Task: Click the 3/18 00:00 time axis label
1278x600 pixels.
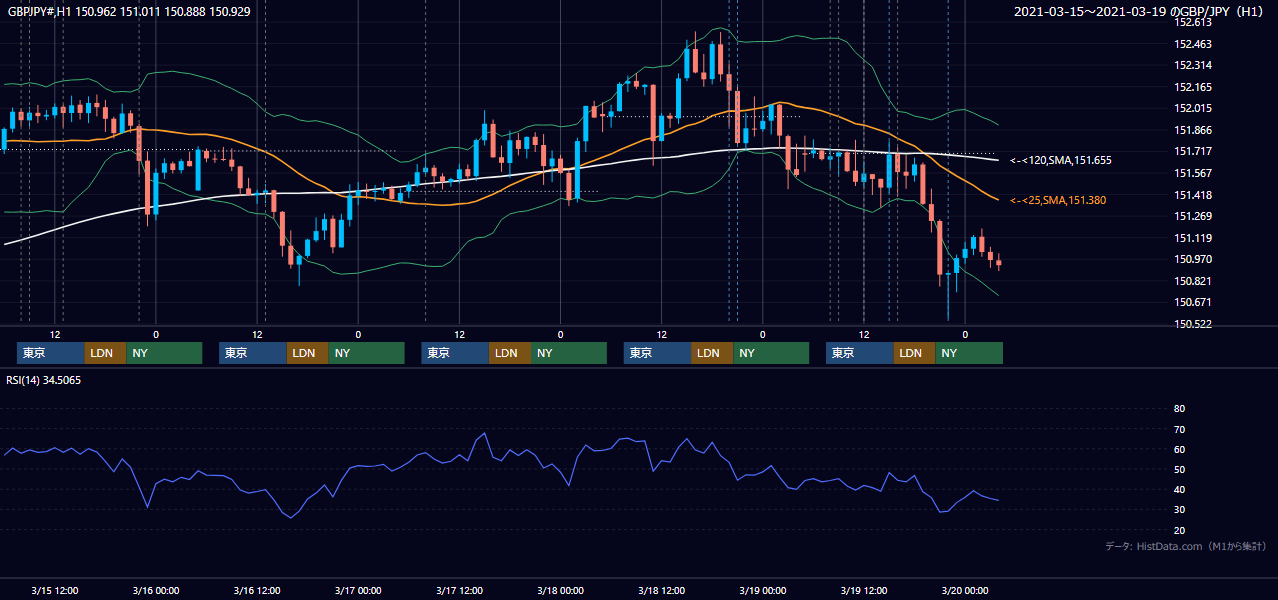Action: [560, 589]
